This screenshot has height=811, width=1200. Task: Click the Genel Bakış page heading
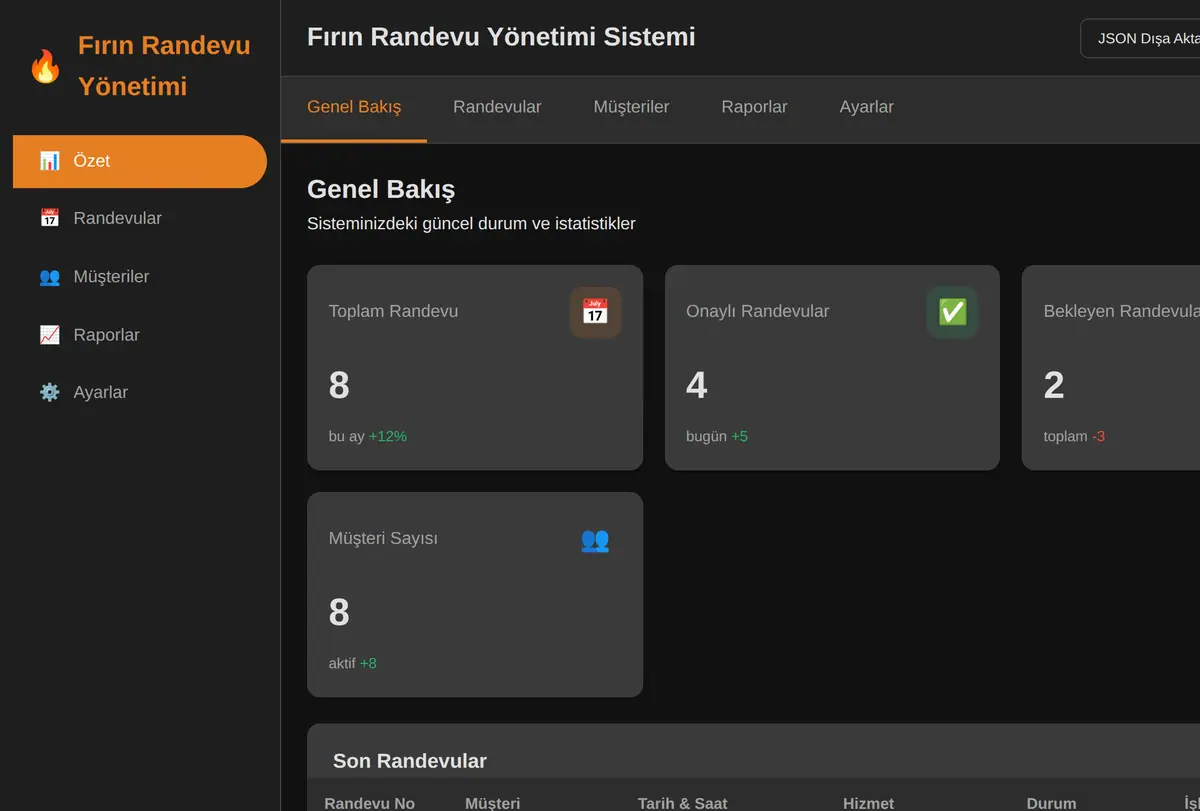coord(381,189)
